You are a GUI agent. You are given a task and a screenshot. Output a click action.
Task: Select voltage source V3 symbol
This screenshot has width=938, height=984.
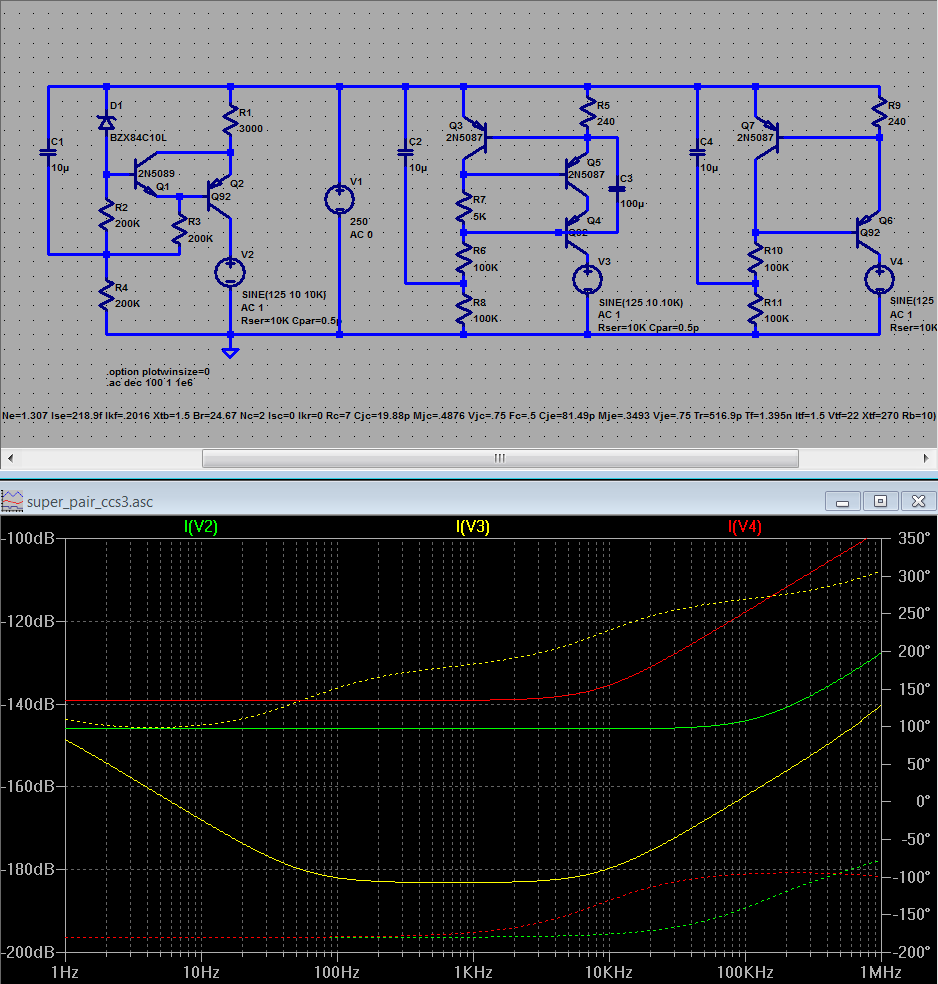pos(587,279)
